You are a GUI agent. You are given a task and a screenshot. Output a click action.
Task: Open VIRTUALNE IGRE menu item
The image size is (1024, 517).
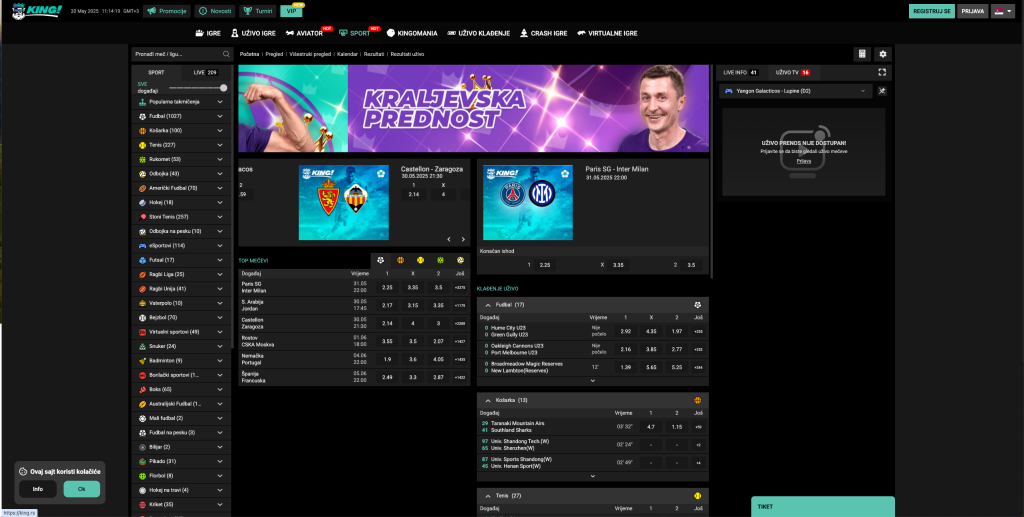tap(607, 33)
